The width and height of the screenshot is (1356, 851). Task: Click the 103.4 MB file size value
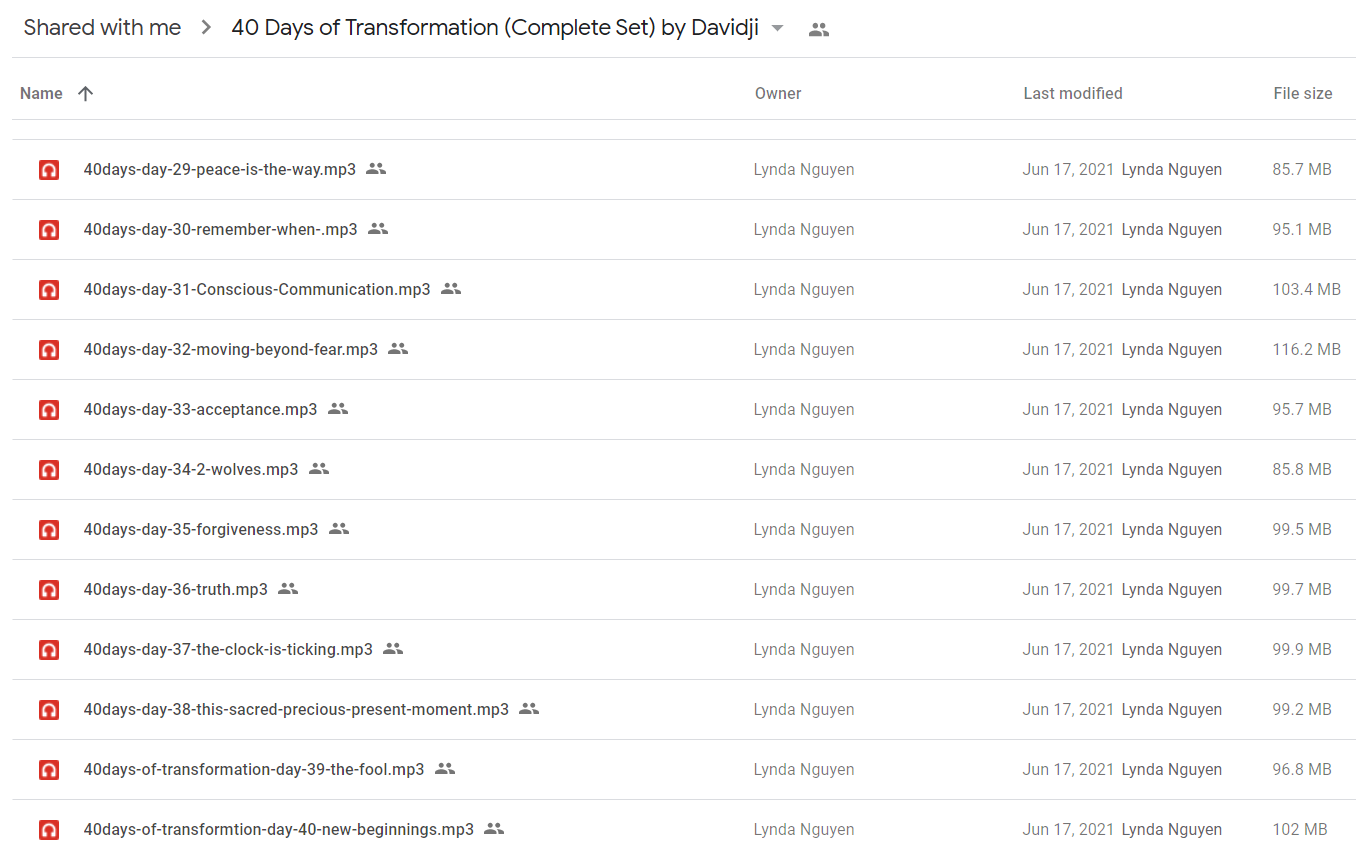pyautogui.click(x=1307, y=290)
